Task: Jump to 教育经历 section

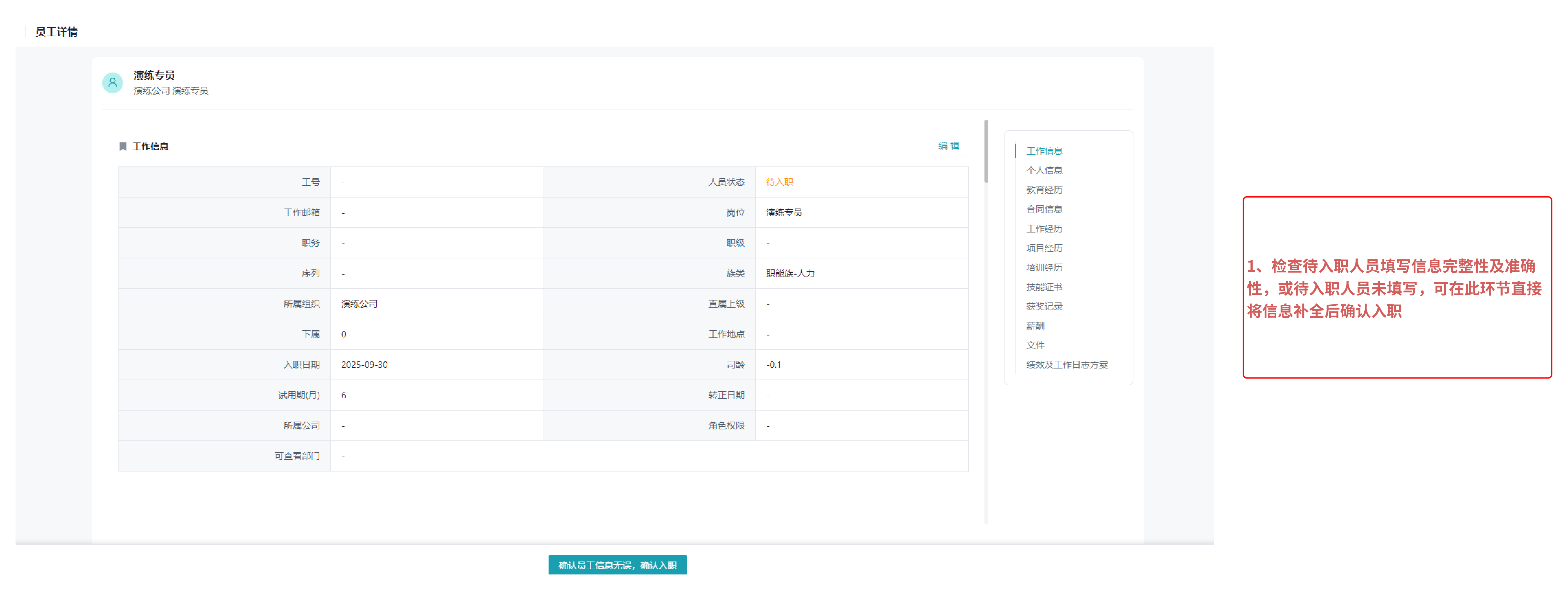Action: pyautogui.click(x=1044, y=189)
